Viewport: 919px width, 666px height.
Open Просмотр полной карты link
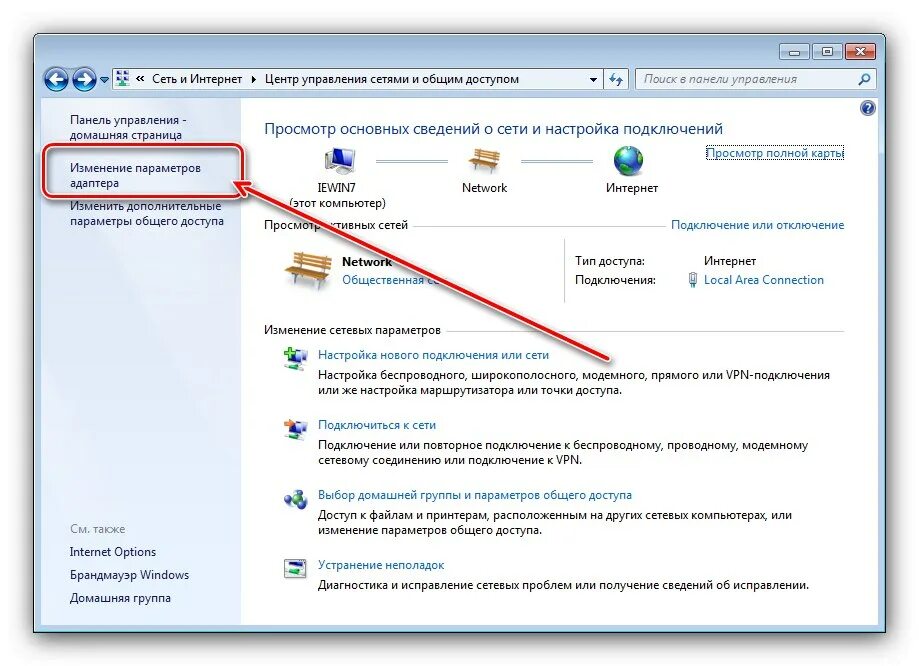(x=775, y=153)
